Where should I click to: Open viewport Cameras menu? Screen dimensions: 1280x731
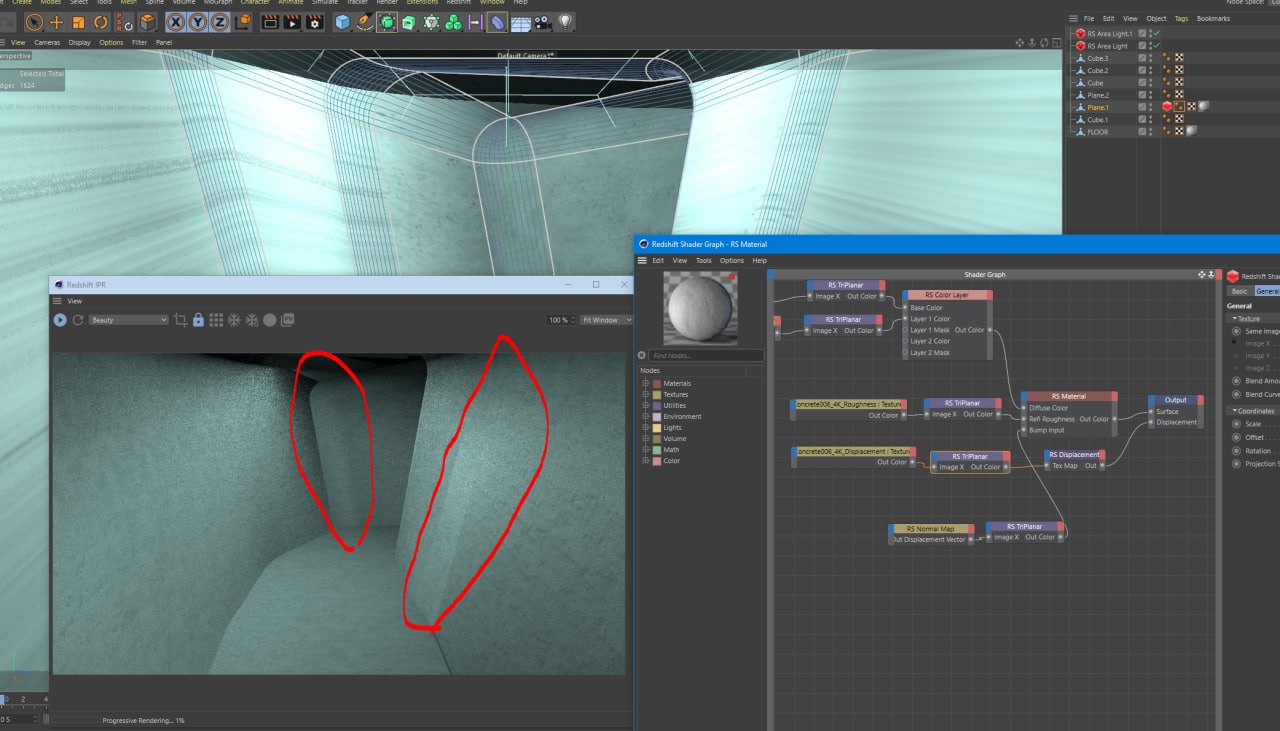click(x=47, y=42)
